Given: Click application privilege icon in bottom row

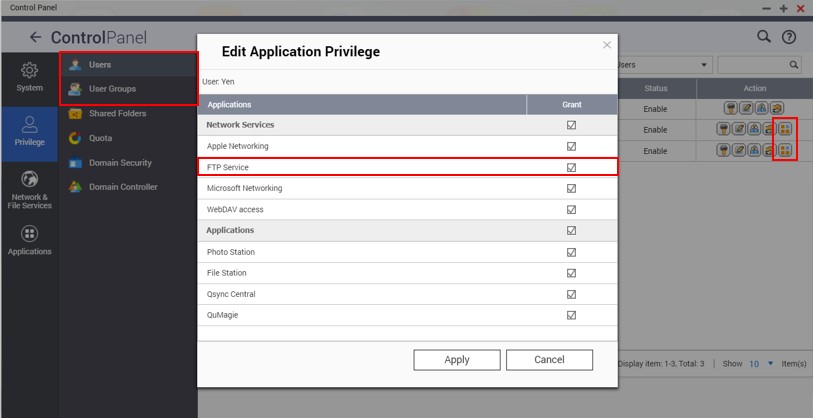Looking at the screenshot, I should click(784, 150).
